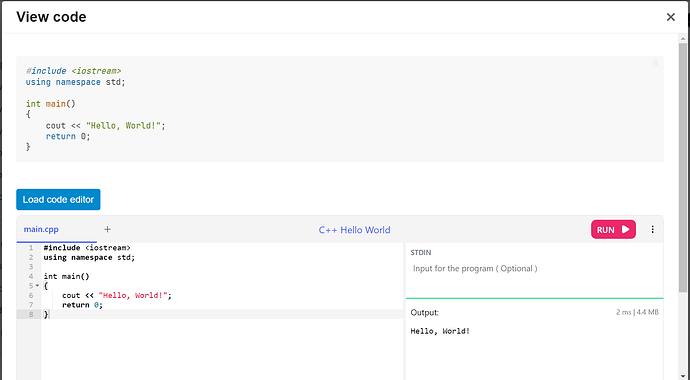Click the dialog scrollbar up arrow

(683, 39)
